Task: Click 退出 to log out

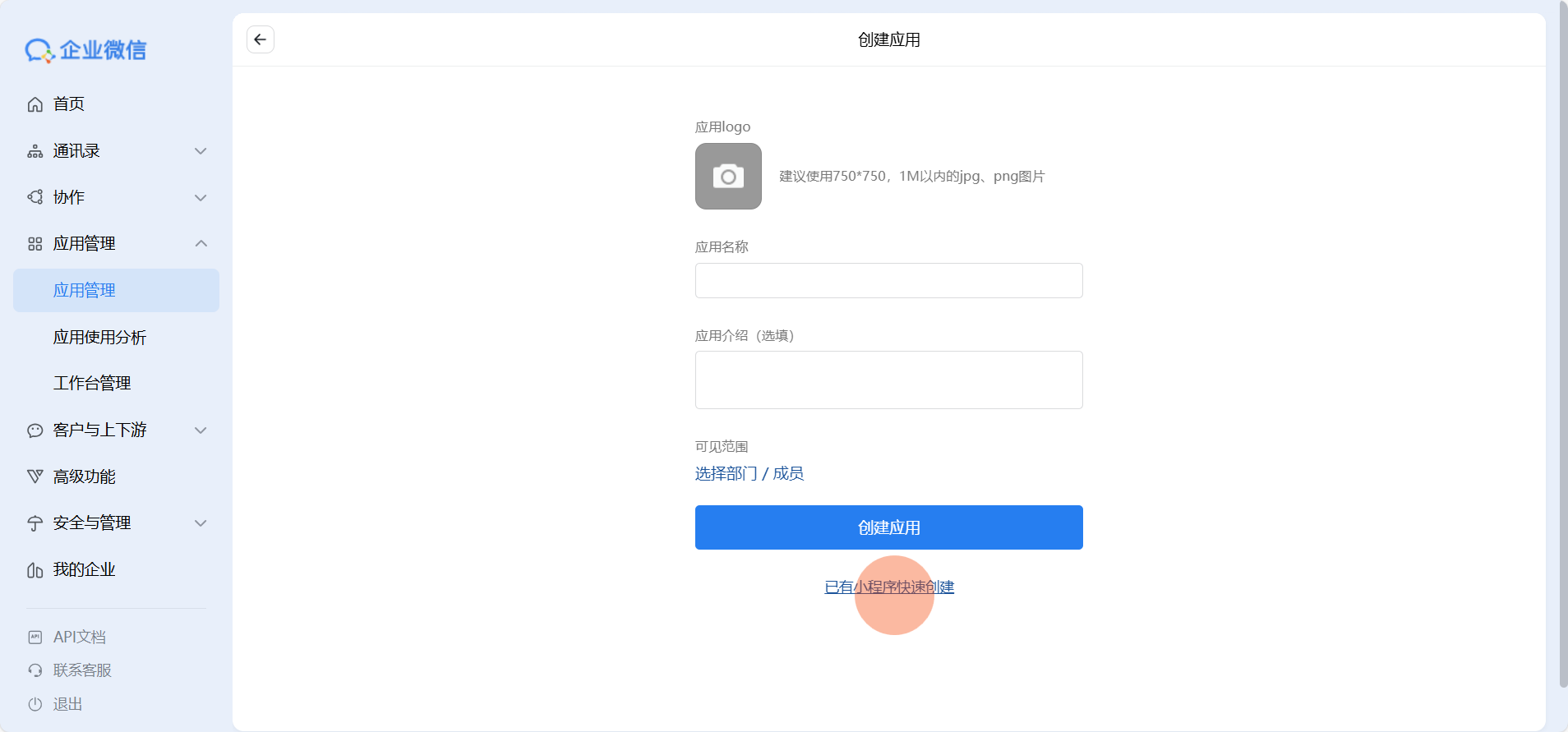Action: (67, 704)
